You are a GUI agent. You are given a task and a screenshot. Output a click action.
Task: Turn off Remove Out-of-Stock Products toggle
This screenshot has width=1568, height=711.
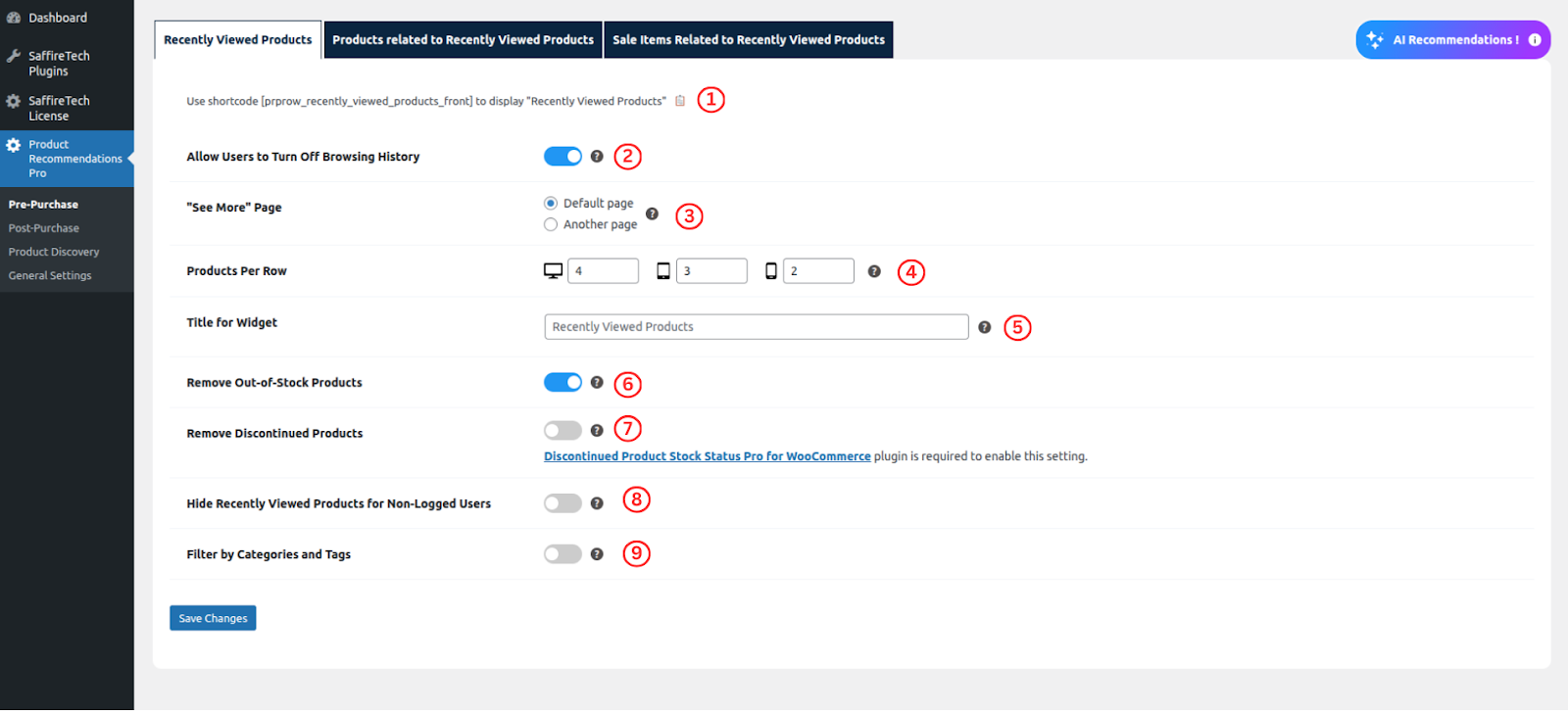click(x=563, y=383)
